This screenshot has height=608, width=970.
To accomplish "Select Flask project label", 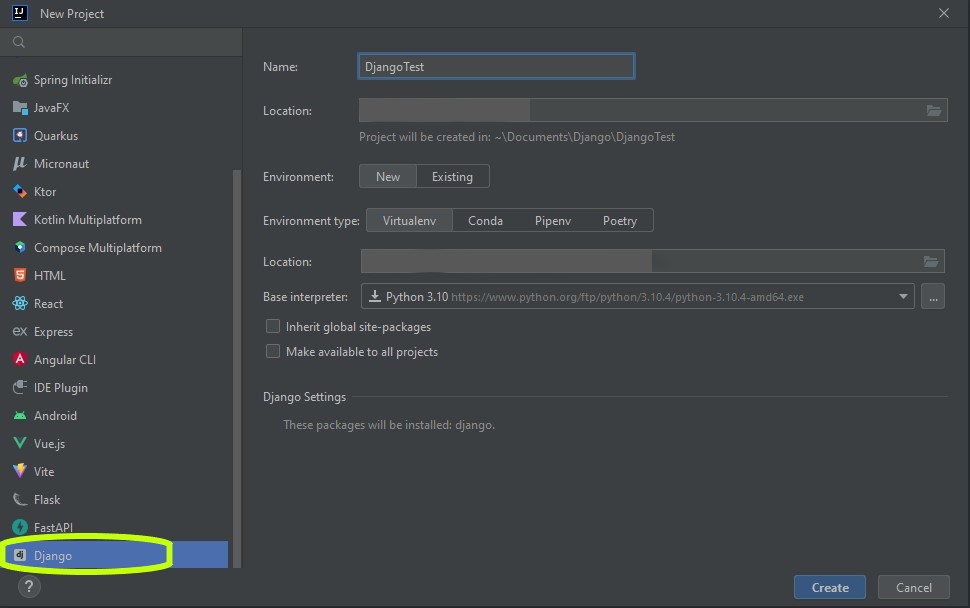I will (x=47, y=499).
